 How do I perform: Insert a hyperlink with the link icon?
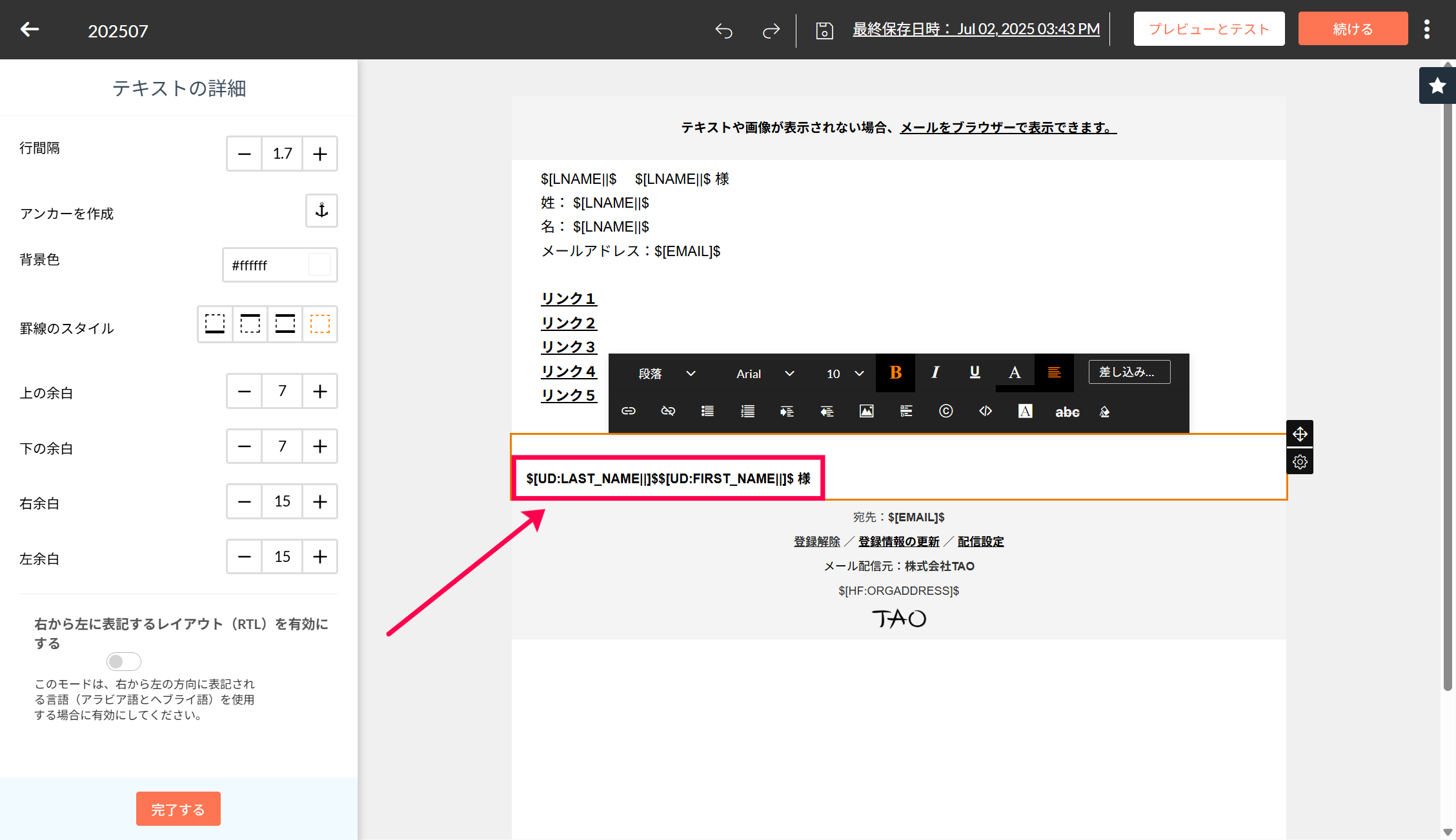[x=628, y=411]
